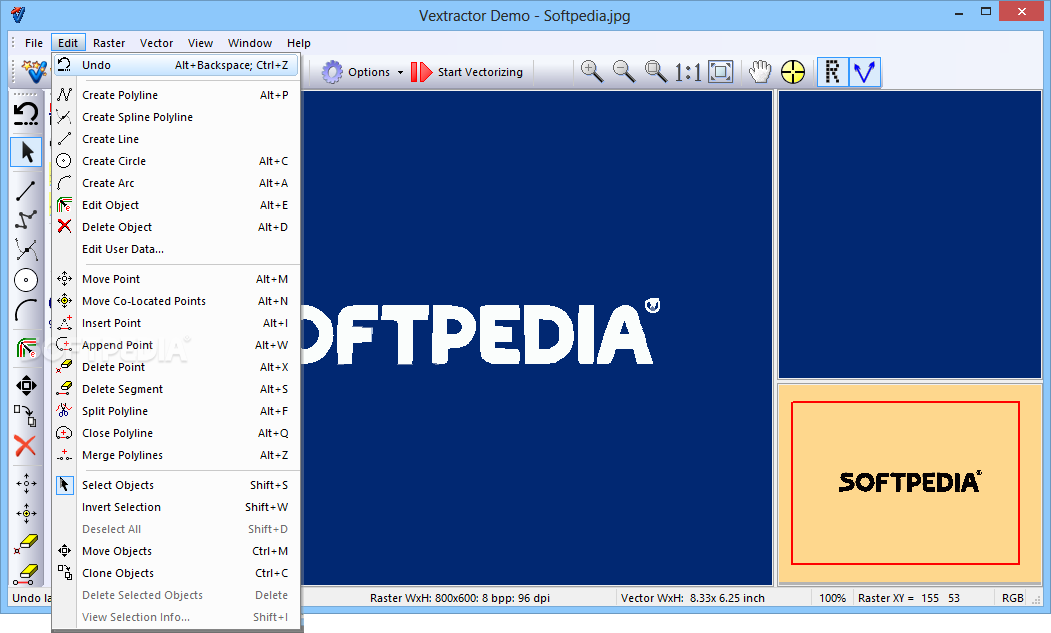Choose the spline polyline tool in sidebar
This screenshot has width=1051, height=633.
coord(26,249)
